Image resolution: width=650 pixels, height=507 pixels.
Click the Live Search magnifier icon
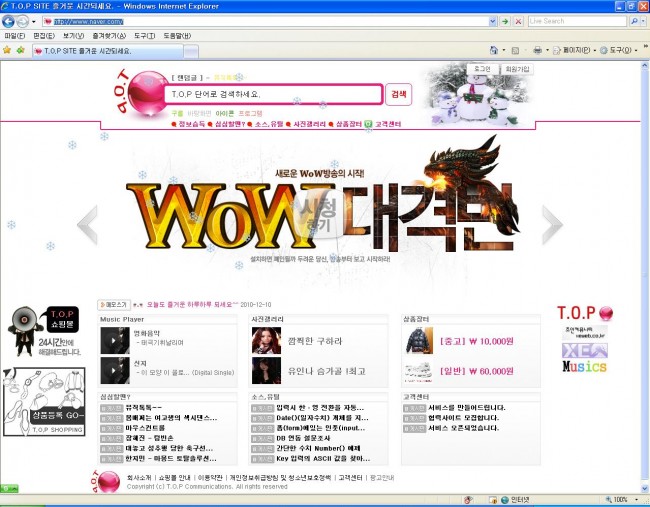tap(634, 21)
